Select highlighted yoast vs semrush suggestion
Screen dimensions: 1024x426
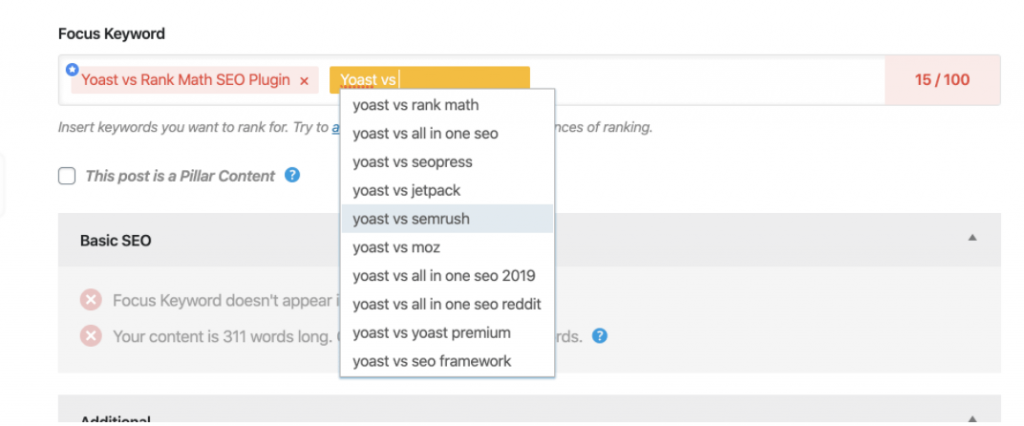tap(411, 218)
